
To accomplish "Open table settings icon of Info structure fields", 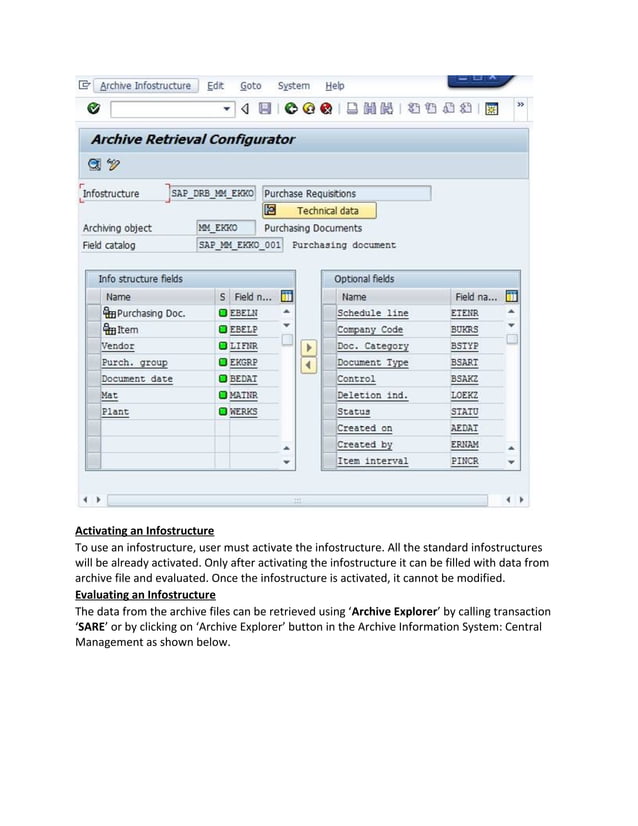I will click(287, 297).
